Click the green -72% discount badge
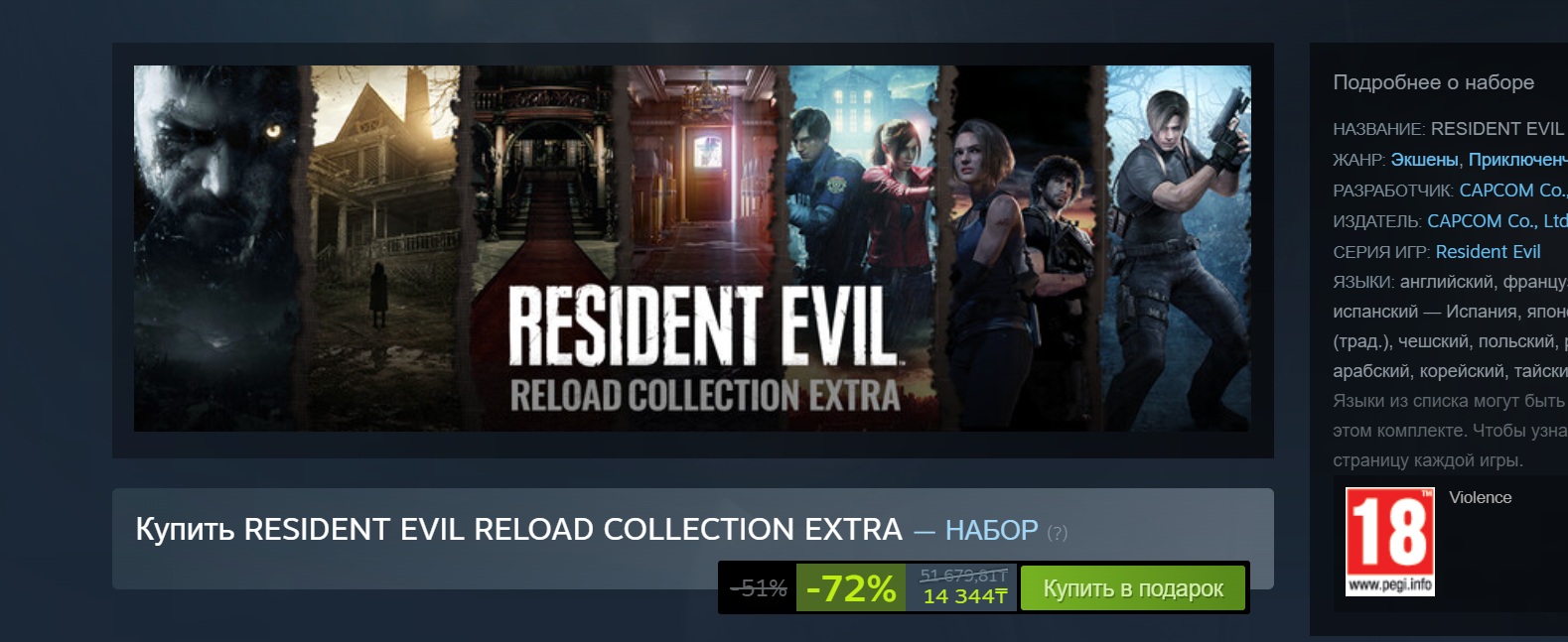The image size is (1568, 642). (x=851, y=588)
